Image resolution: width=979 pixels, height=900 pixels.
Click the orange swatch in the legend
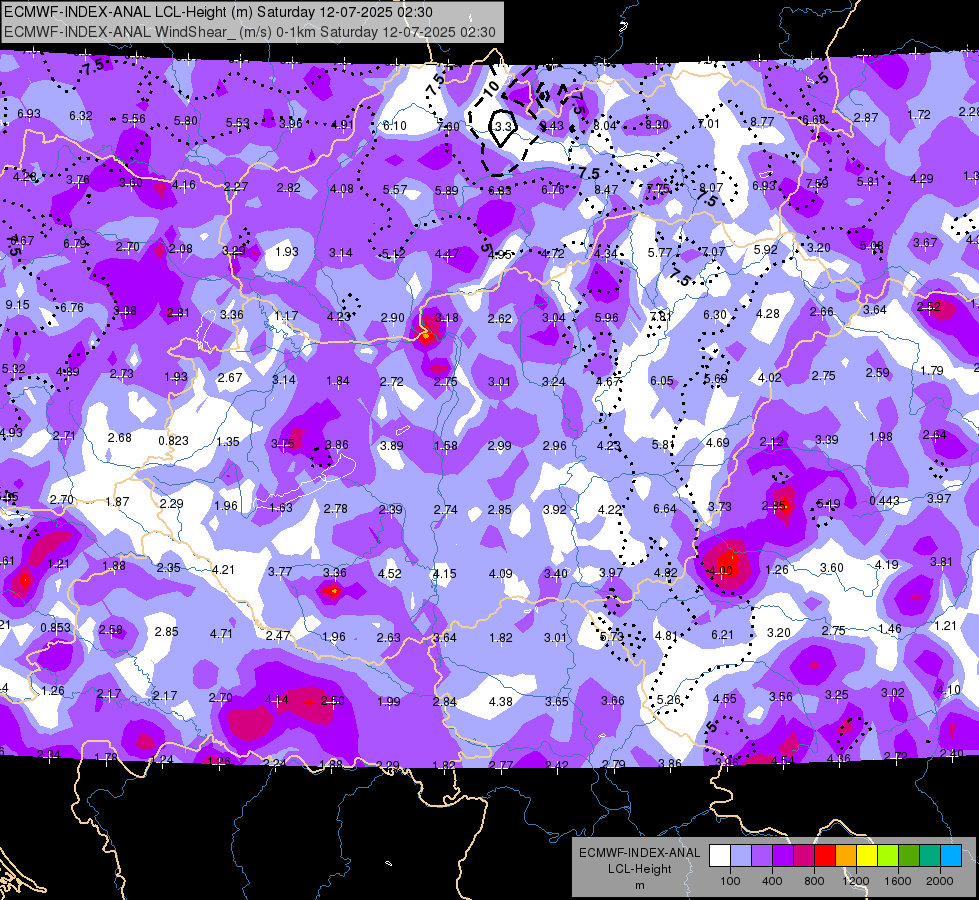[846, 856]
